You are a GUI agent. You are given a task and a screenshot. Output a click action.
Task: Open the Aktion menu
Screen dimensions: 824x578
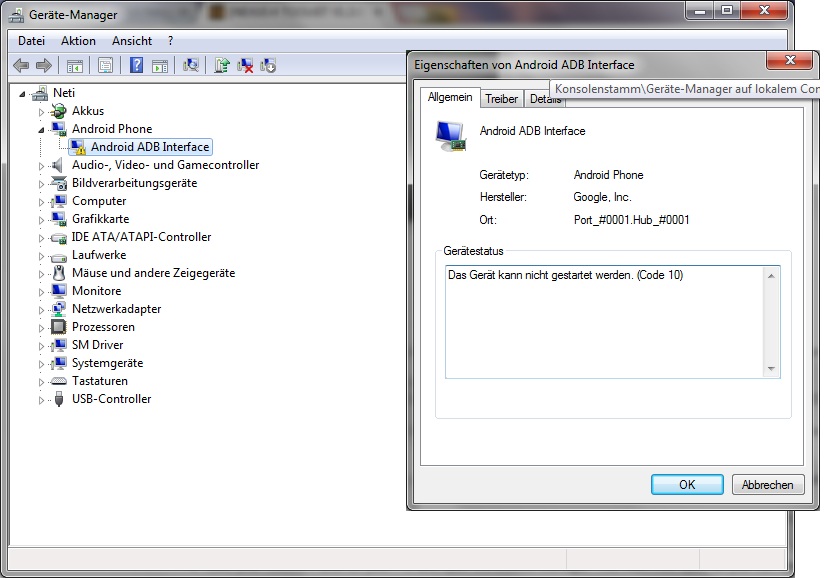tap(78, 41)
